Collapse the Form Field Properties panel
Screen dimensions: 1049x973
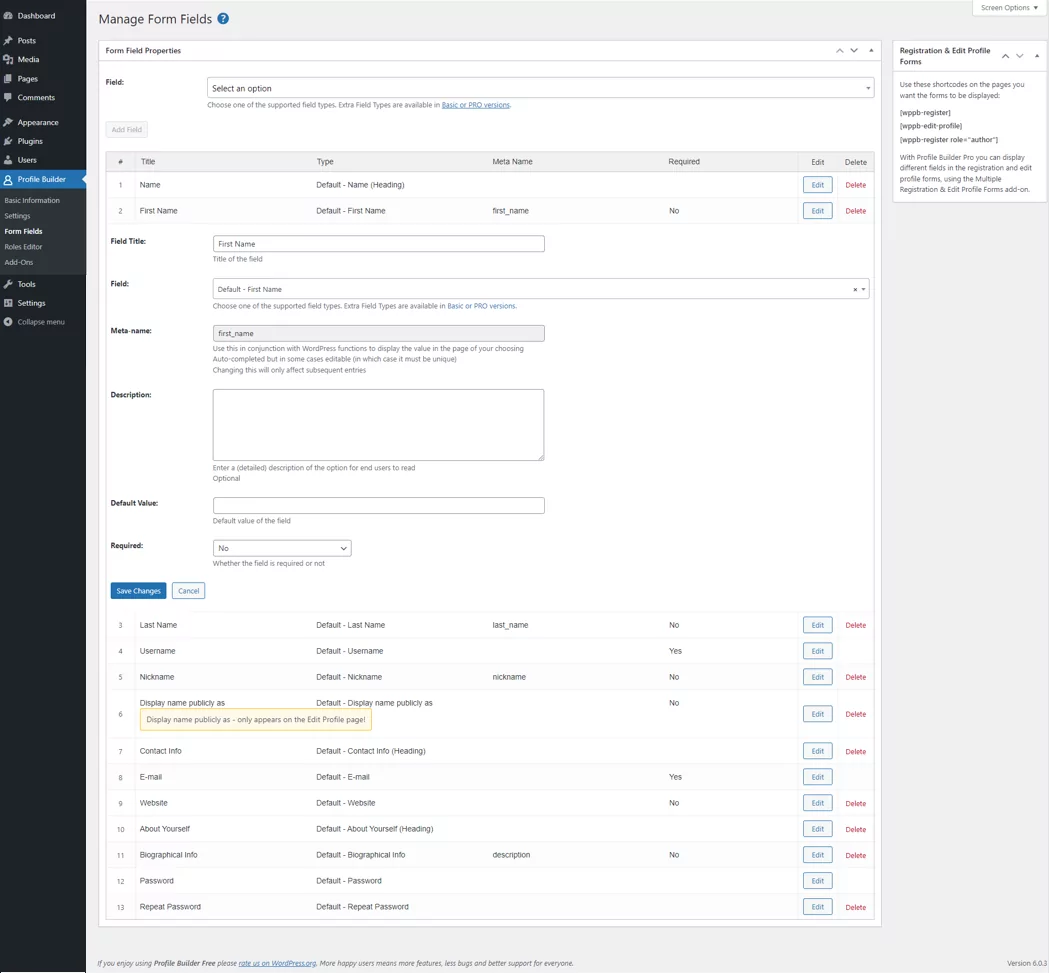(x=871, y=50)
